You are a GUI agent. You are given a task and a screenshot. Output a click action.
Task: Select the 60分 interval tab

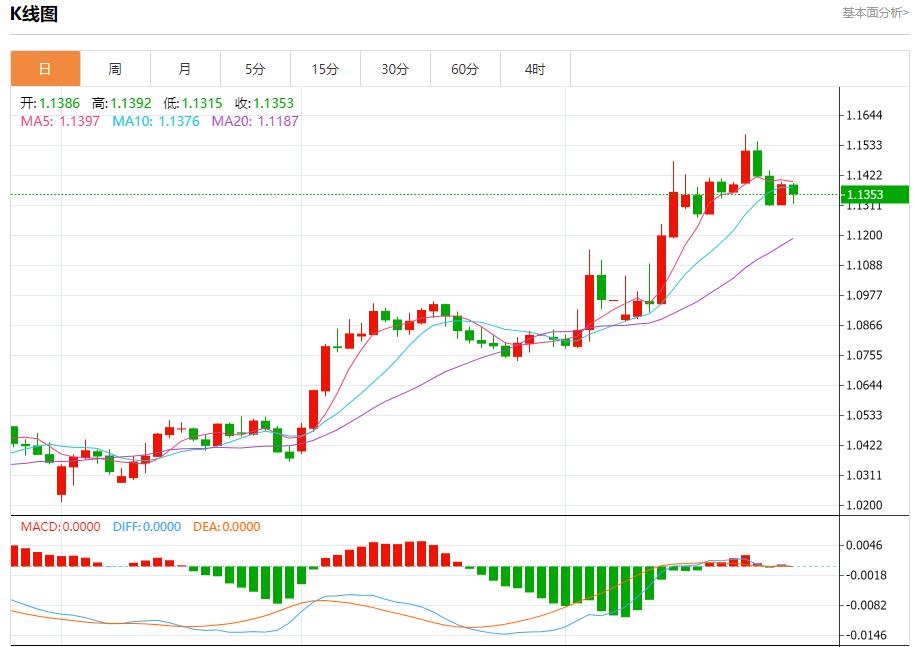pos(465,69)
